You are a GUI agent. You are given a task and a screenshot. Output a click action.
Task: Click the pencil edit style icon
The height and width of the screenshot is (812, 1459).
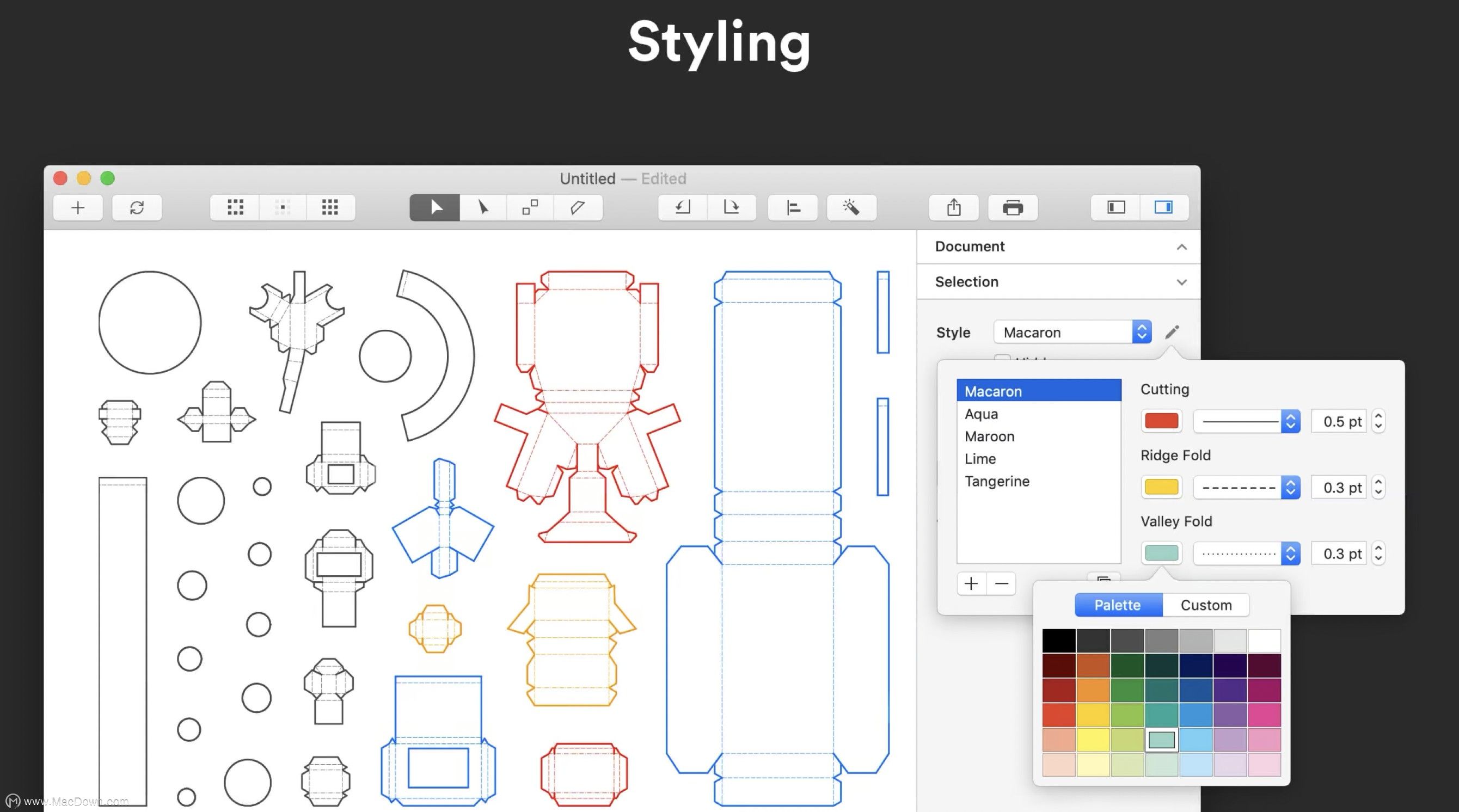tap(1173, 332)
